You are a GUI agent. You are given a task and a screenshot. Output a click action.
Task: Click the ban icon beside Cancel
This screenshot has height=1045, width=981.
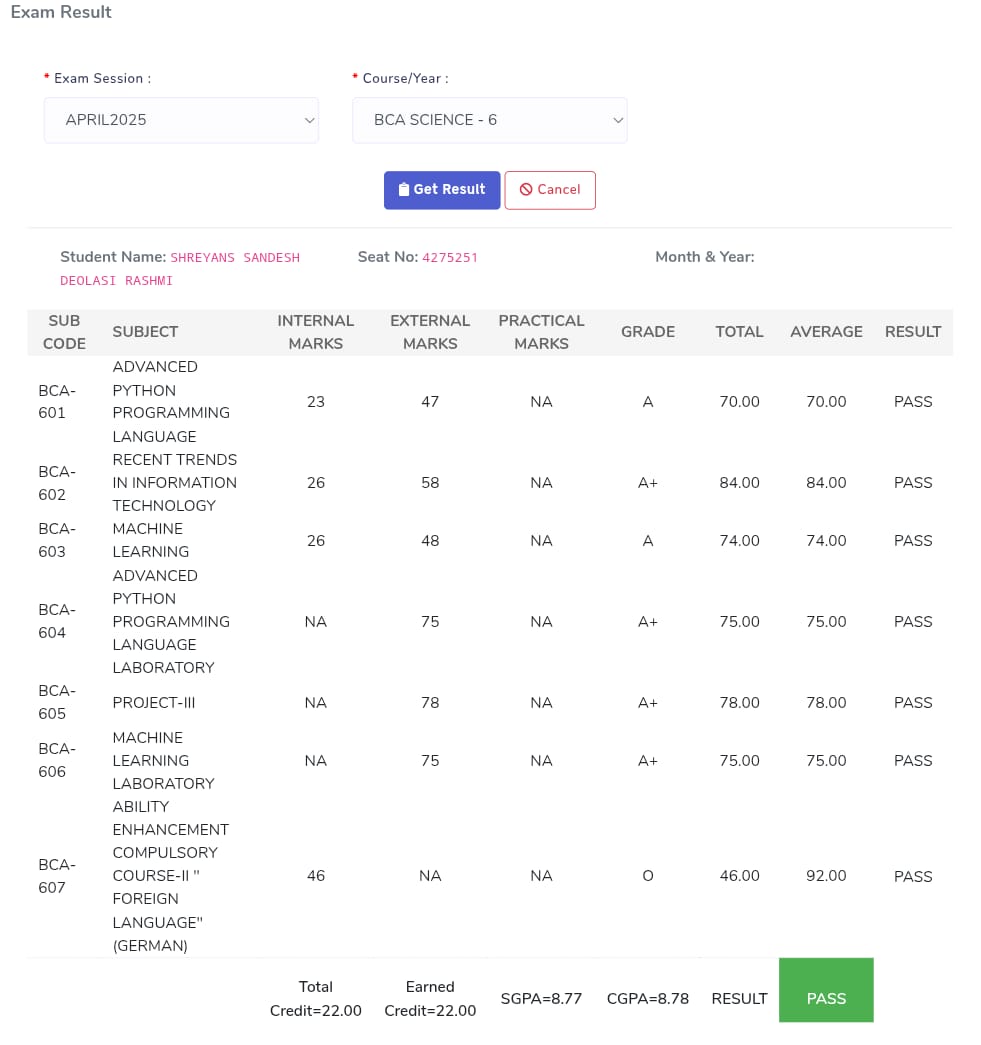coord(526,190)
